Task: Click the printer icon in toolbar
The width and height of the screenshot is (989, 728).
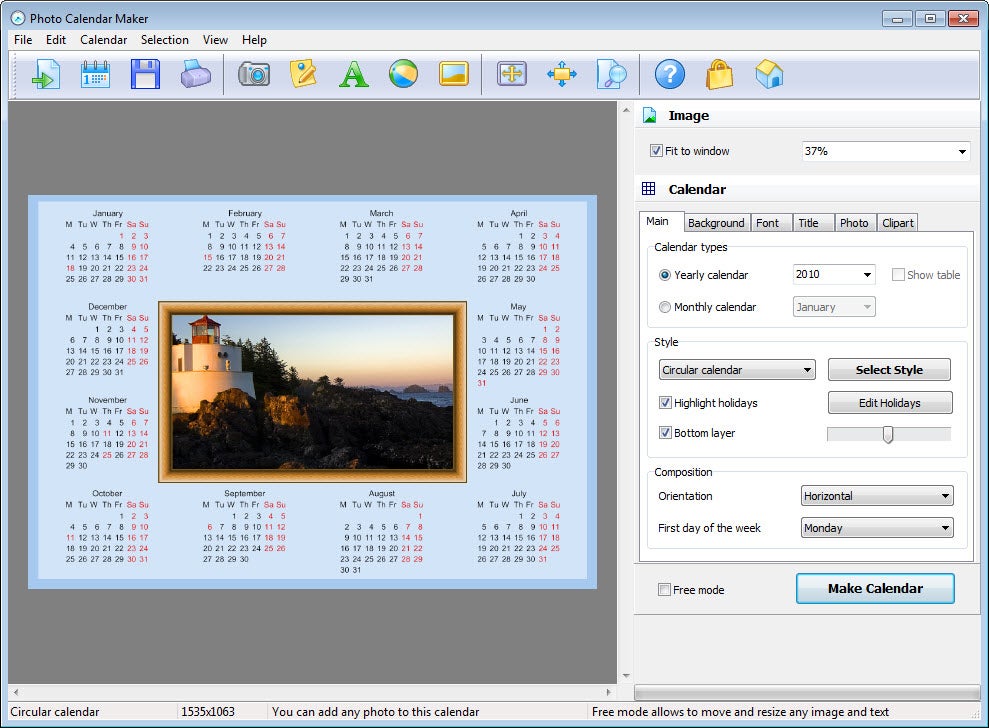Action: click(196, 74)
